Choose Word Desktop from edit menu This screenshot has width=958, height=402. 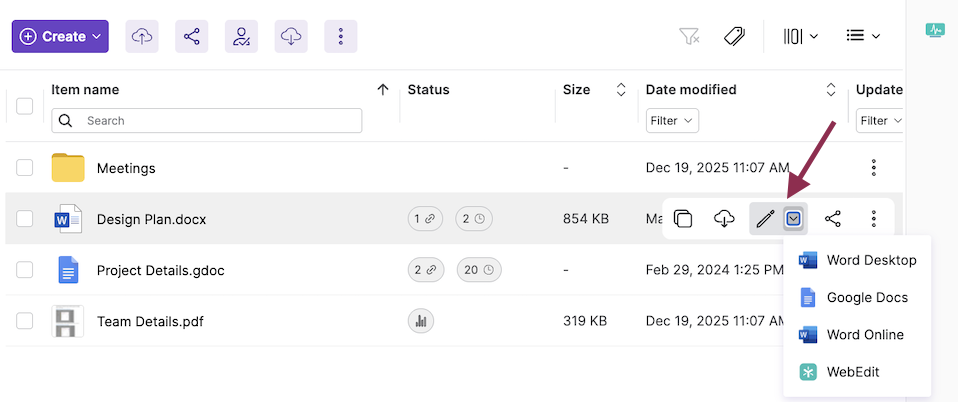coord(870,260)
